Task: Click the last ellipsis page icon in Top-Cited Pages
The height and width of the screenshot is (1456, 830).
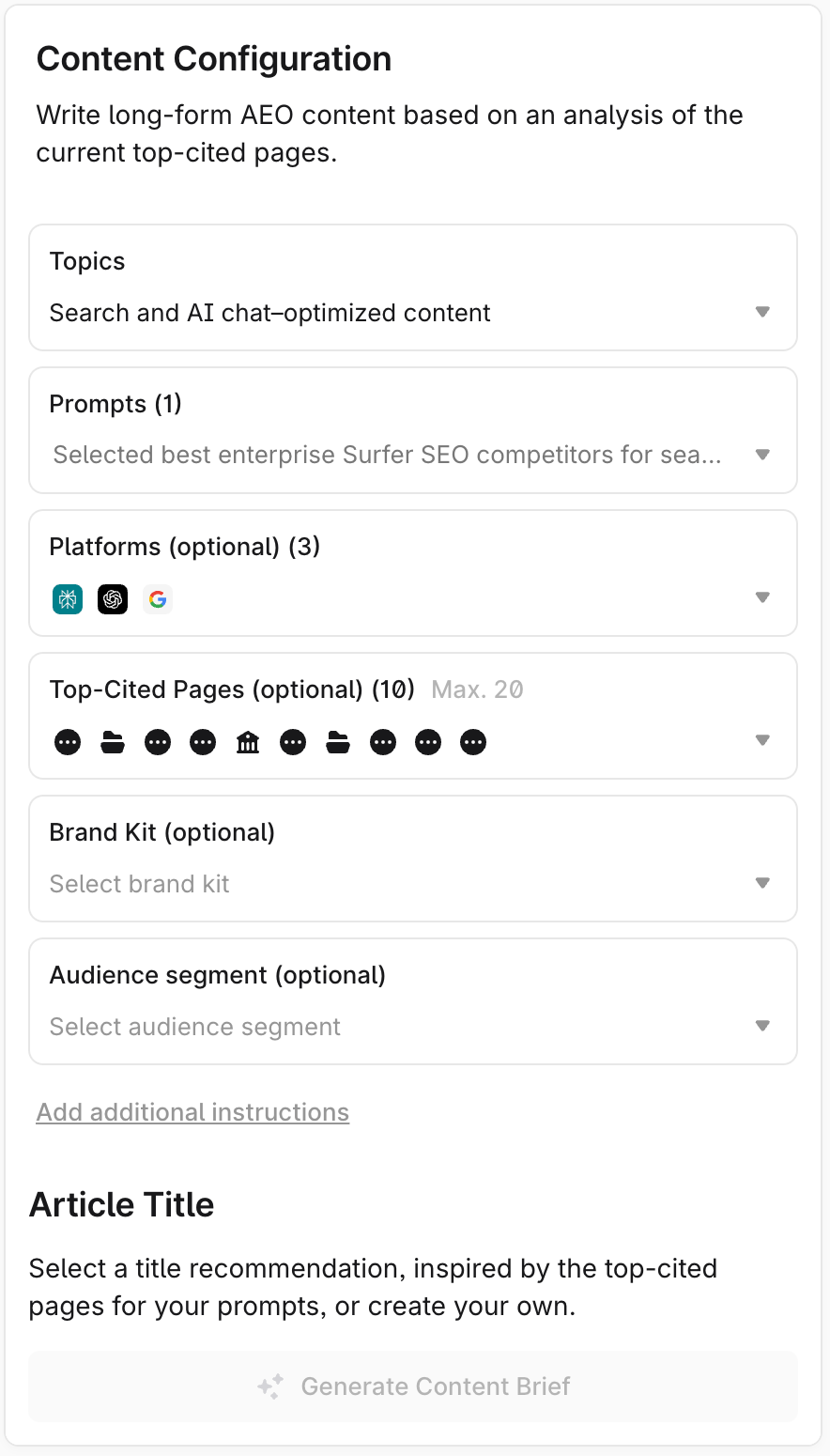Action: pyautogui.click(x=473, y=743)
